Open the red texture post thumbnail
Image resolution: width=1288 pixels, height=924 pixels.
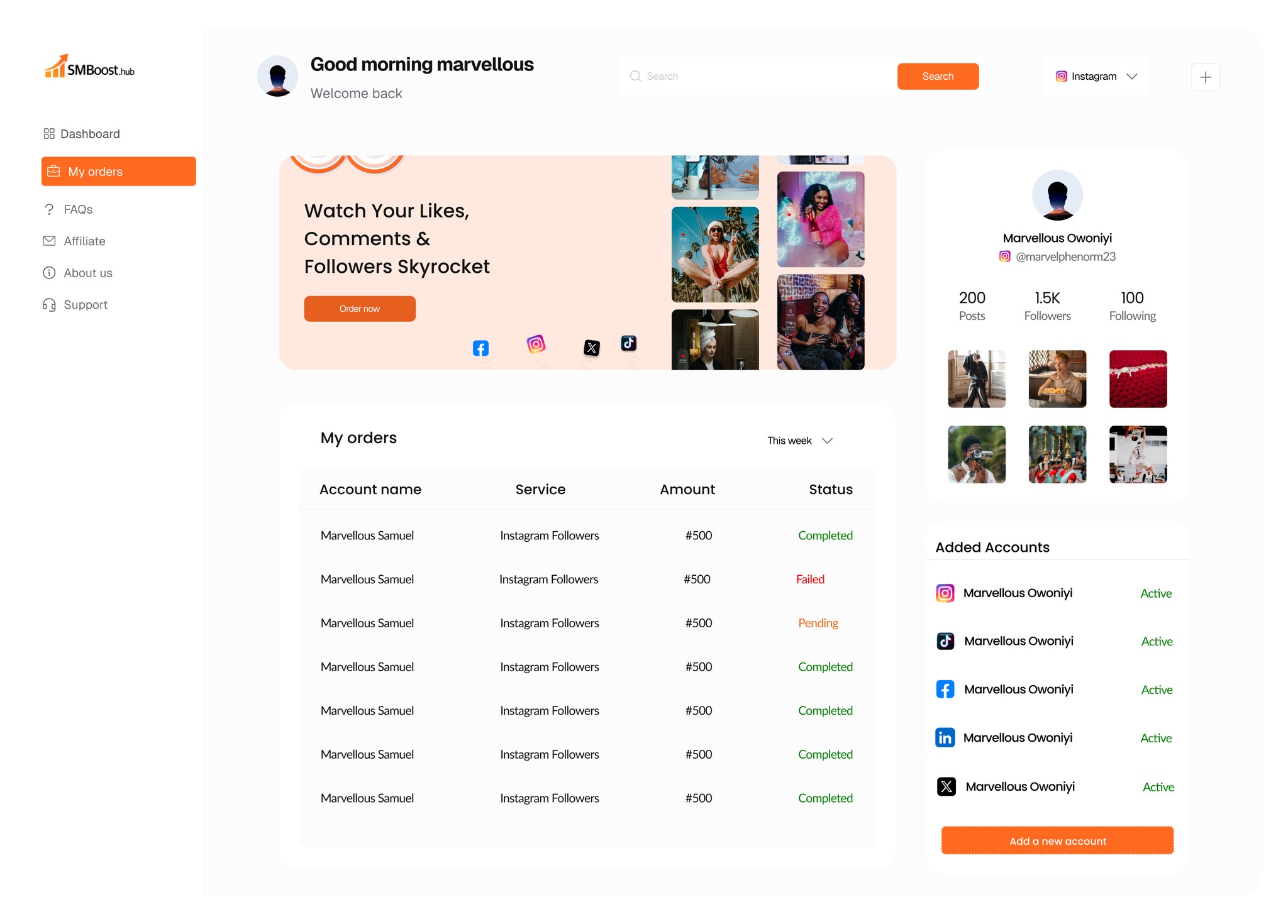pos(1138,379)
